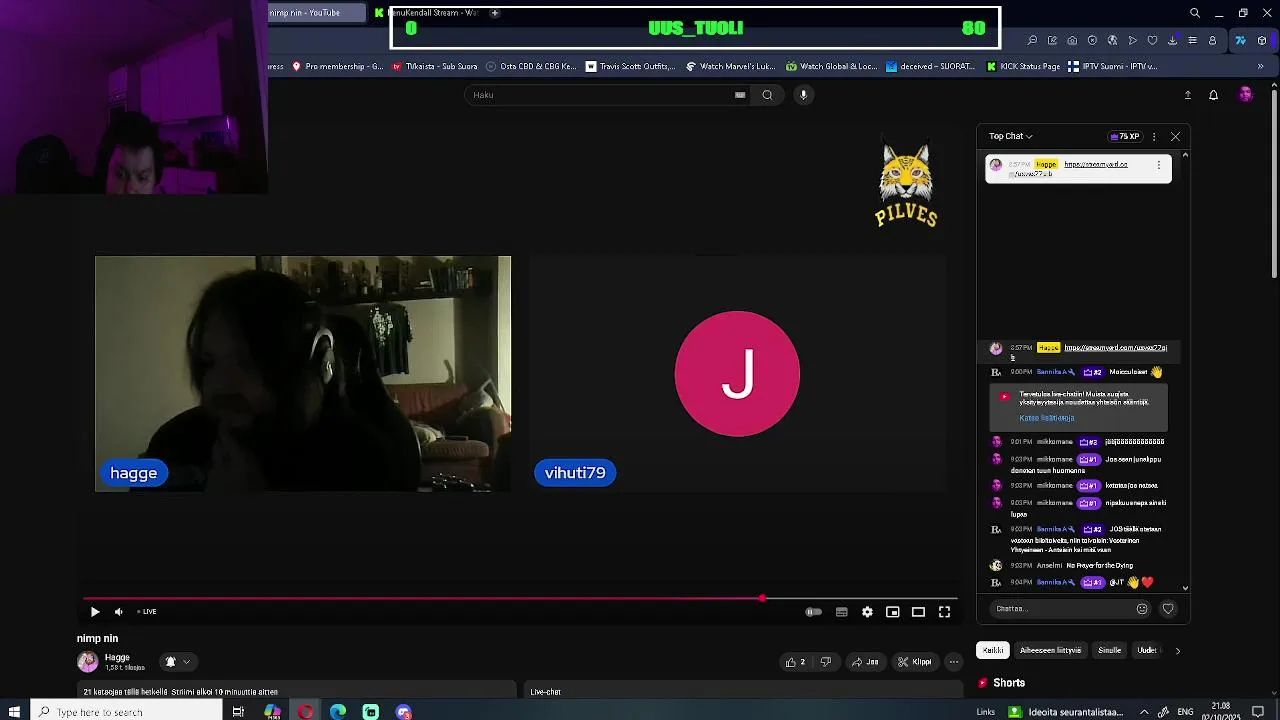Open pinned streamyard link in chat

click(x=1096, y=164)
